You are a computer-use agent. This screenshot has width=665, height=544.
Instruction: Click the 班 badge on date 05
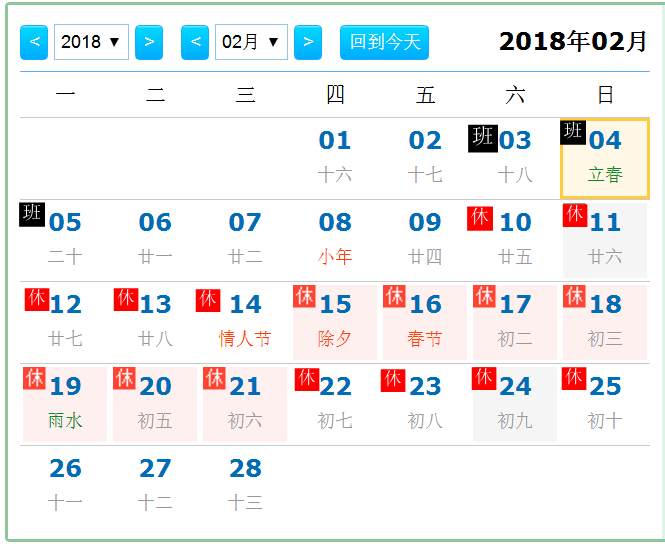(x=32, y=215)
